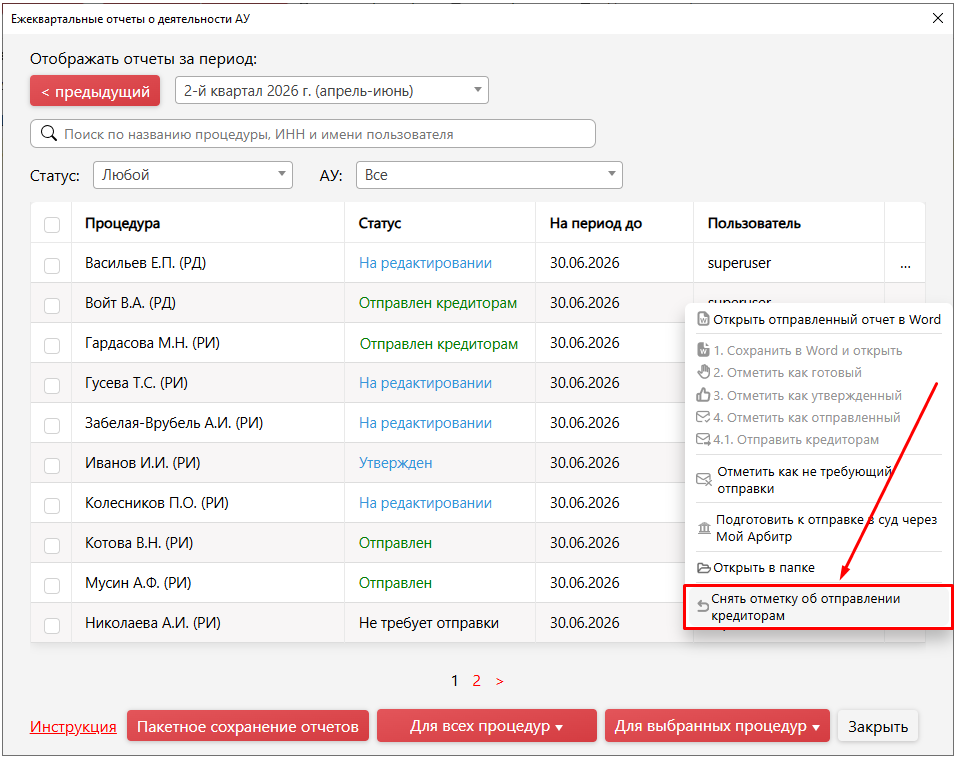Select 'Снять отметку об отправлении кредиторам'
958x760 pixels.
coord(818,607)
